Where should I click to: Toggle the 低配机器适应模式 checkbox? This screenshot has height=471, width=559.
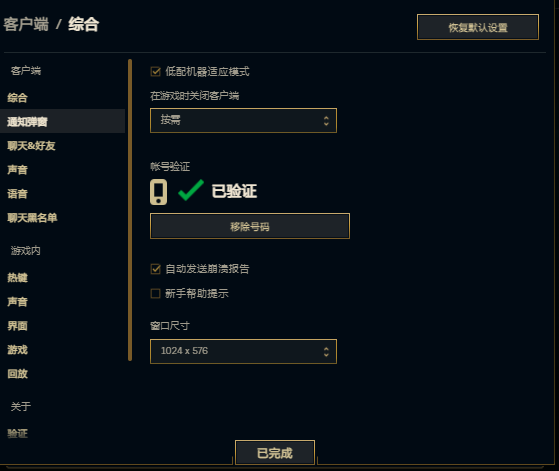pyautogui.click(x=155, y=72)
